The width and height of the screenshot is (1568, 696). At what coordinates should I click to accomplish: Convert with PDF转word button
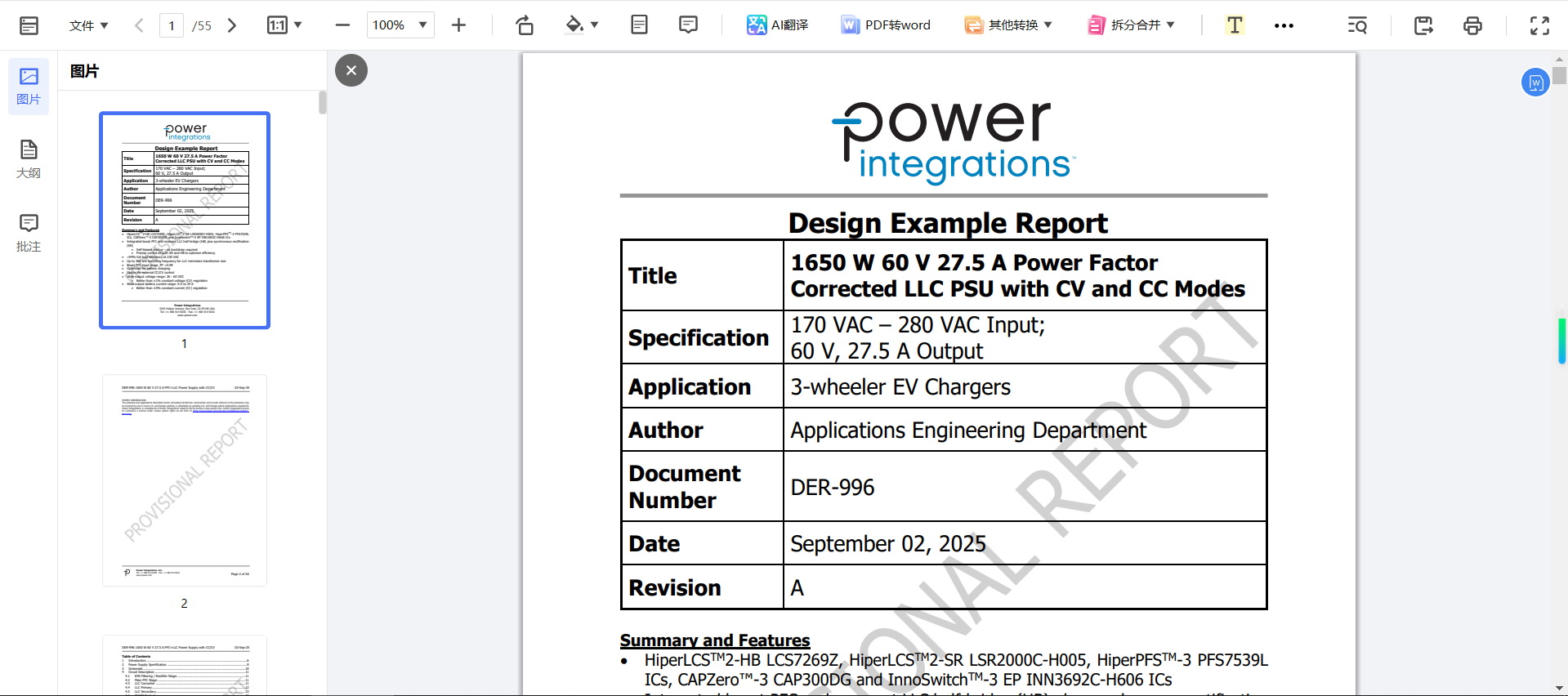click(x=886, y=25)
